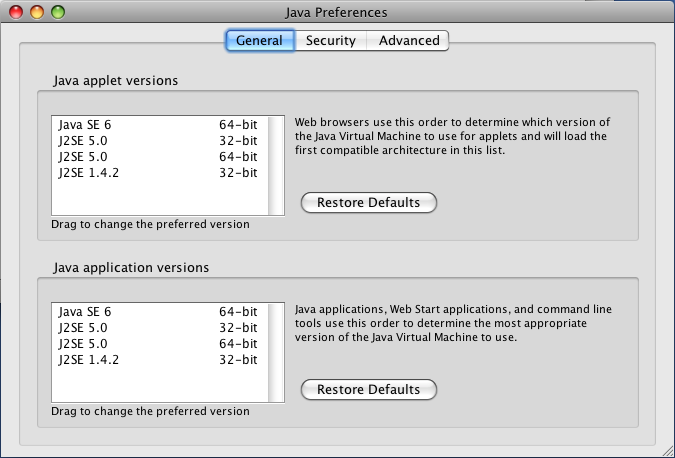Select J2SE 5.0 64-bit in applet versions list
Image resolution: width=675 pixels, height=458 pixels.
[160, 157]
